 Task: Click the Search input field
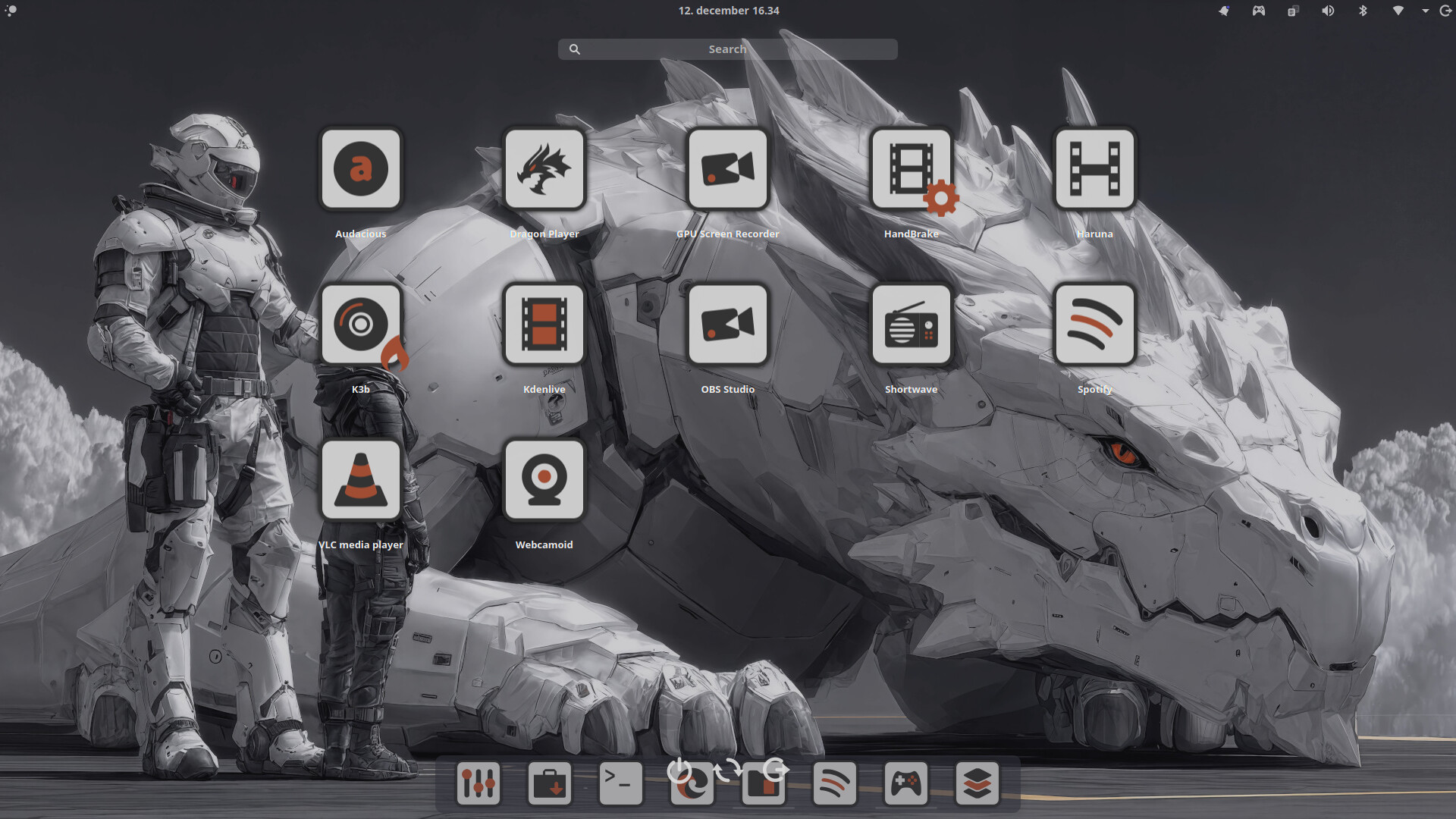point(728,49)
